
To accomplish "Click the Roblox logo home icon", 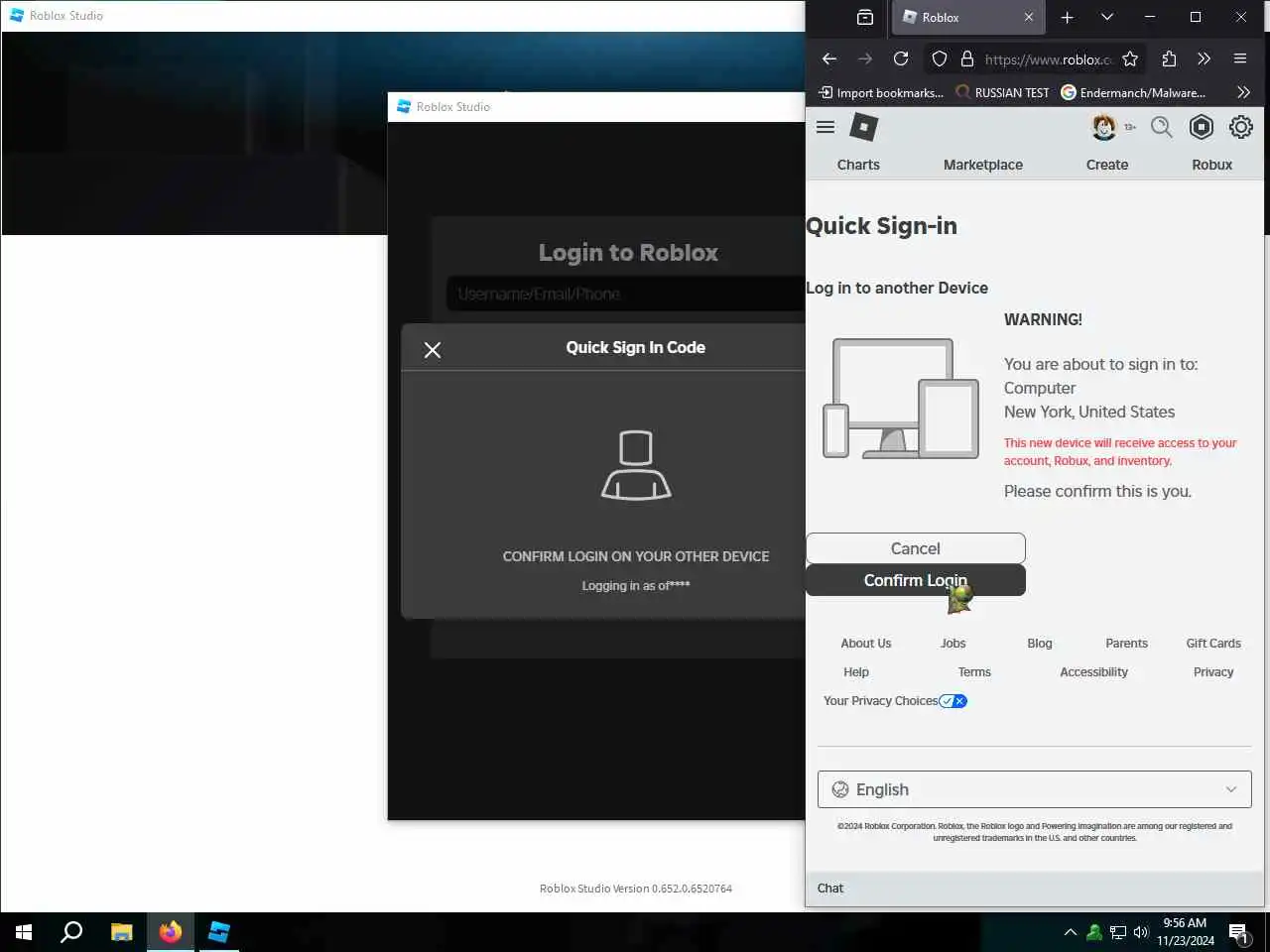I will (x=864, y=127).
